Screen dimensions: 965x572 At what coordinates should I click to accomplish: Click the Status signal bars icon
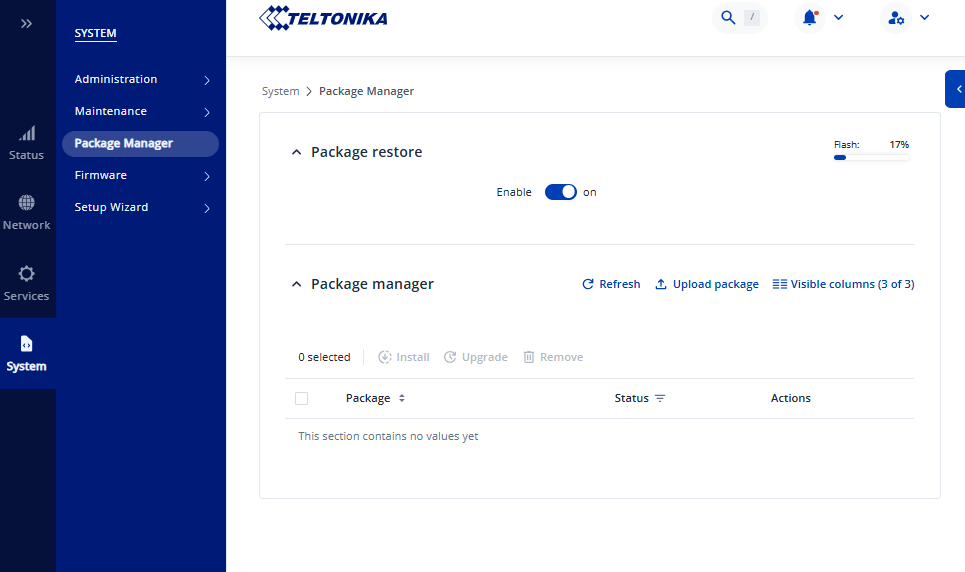coord(27,133)
